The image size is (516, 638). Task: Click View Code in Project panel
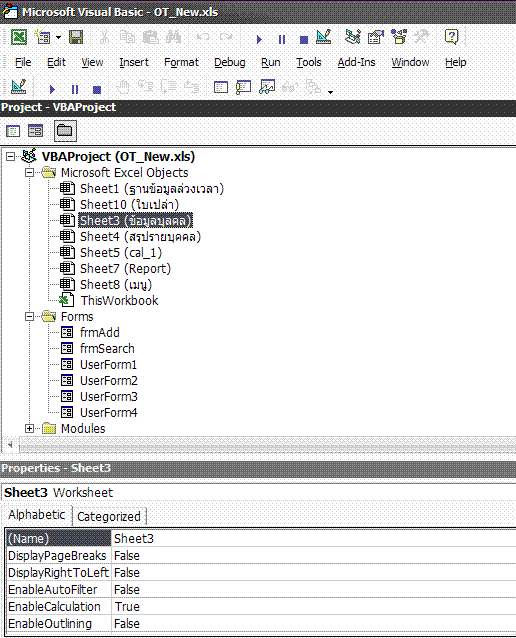[x=13, y=131]
